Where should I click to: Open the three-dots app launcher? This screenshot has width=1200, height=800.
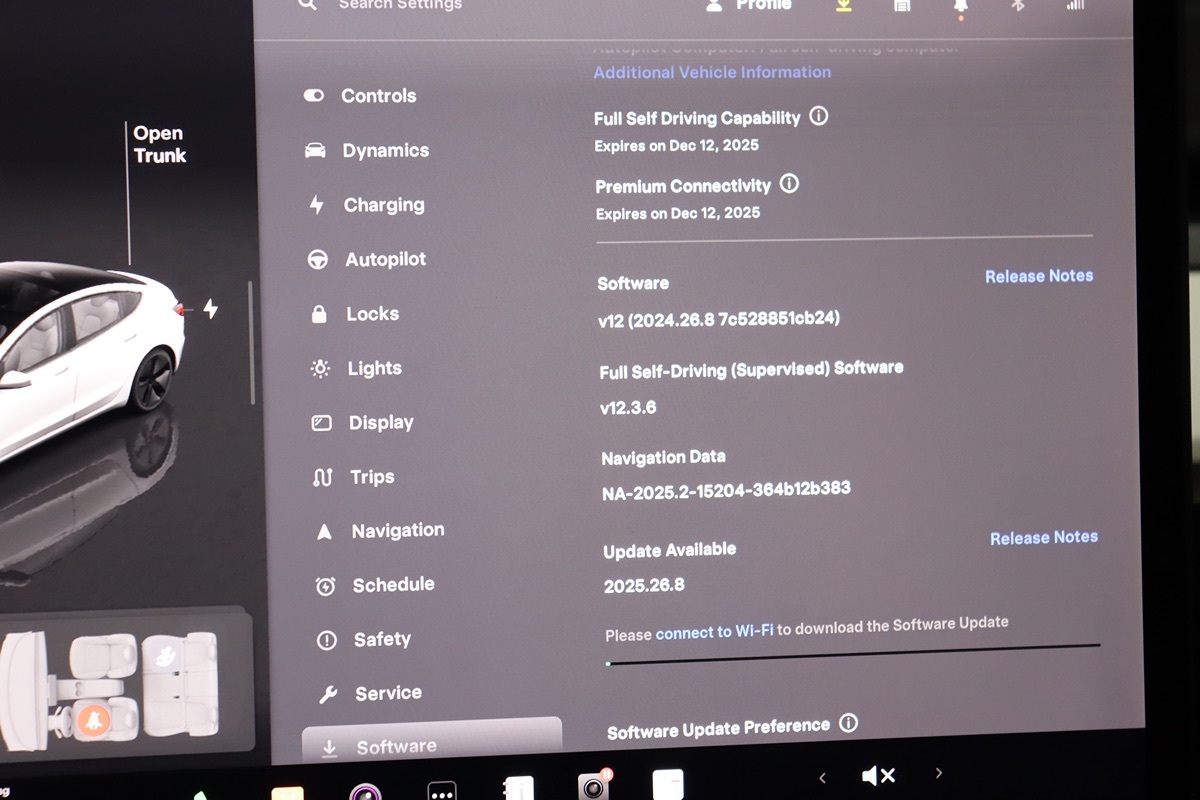click(441, 790)
